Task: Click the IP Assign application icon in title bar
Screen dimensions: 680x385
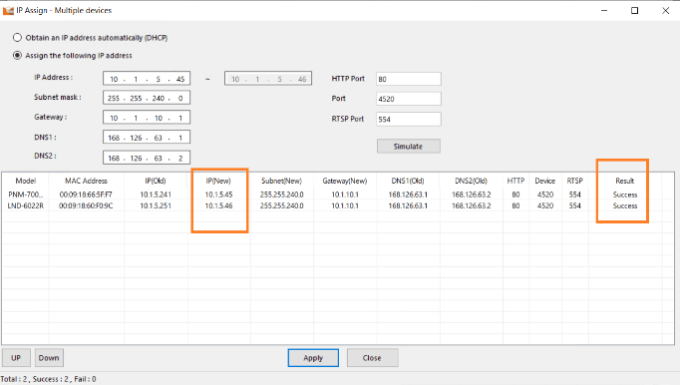Action: pos(8,10)
